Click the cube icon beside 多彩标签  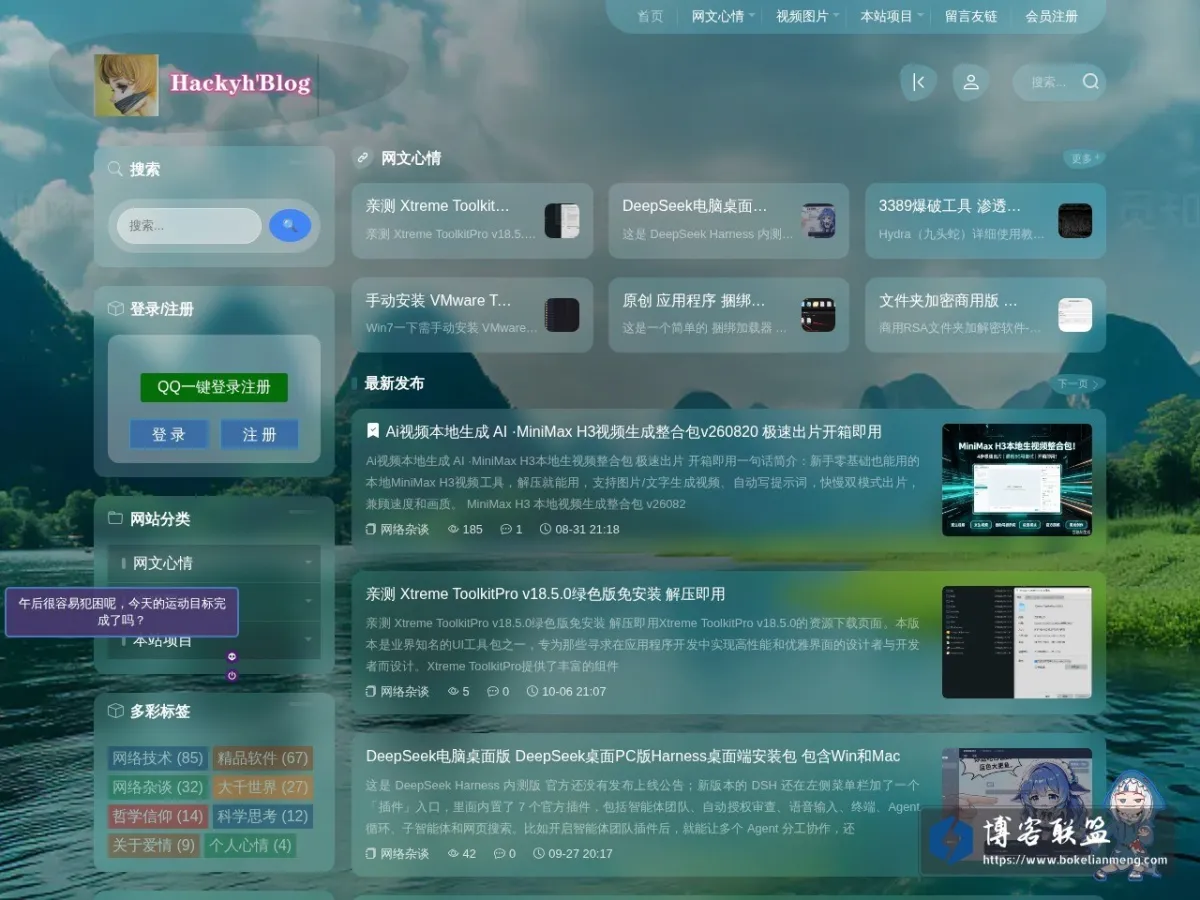(x=115, y=710)
